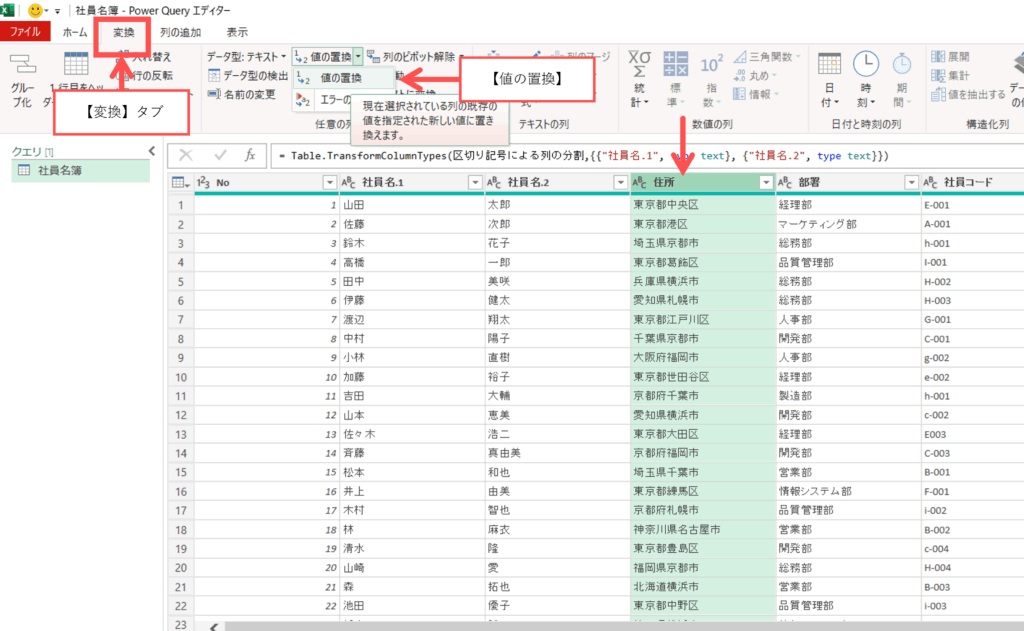The width and height of the screenshot is (1024, 631).
Task: Click the グループ化 (Group By) icon
Action: tap(22, 66)
